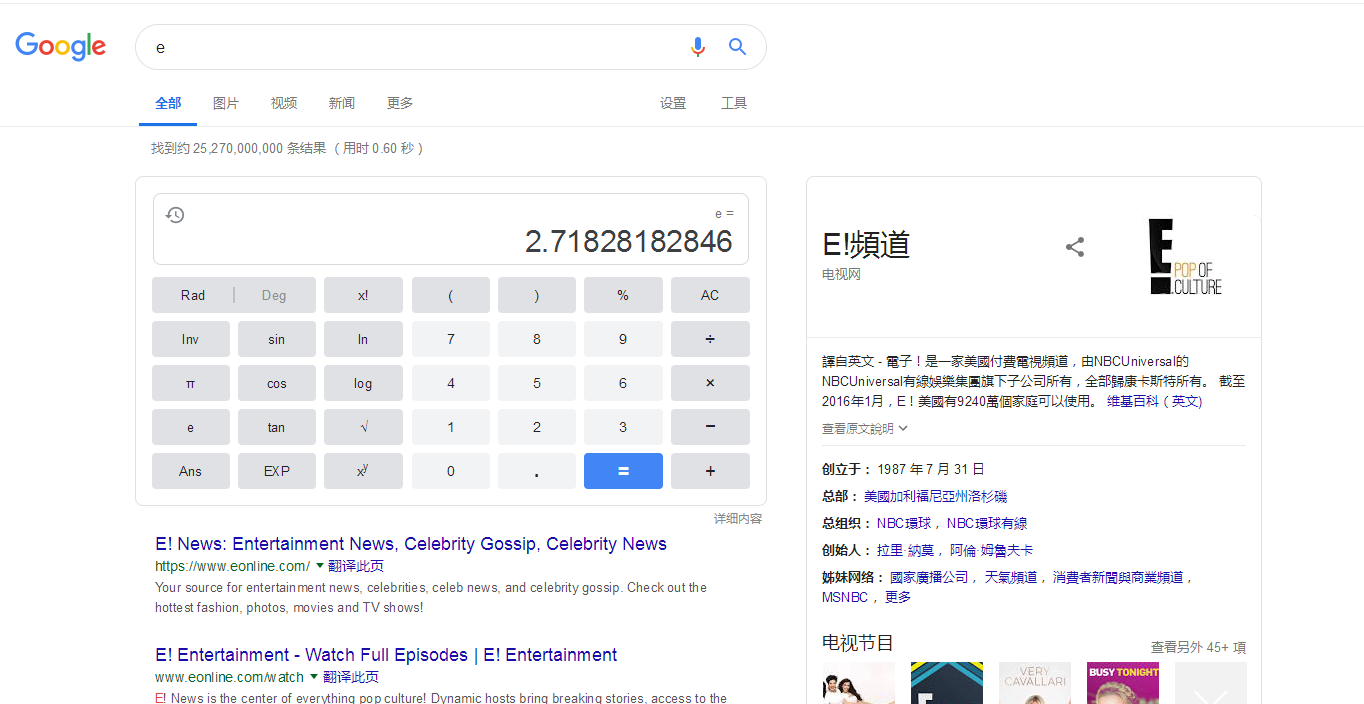
Task: Click the log function key
Action: coord(363,383)
